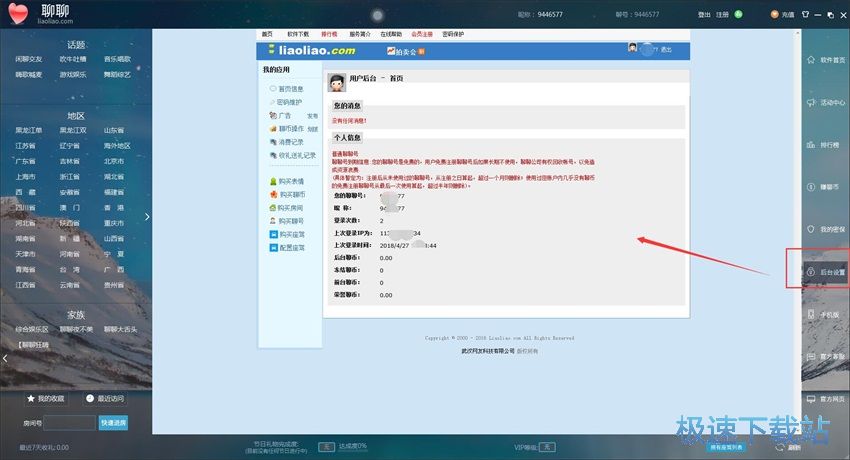Open 赚聊币 coin icon in right sidebar
Screen dimensions: 850x460
811,187
